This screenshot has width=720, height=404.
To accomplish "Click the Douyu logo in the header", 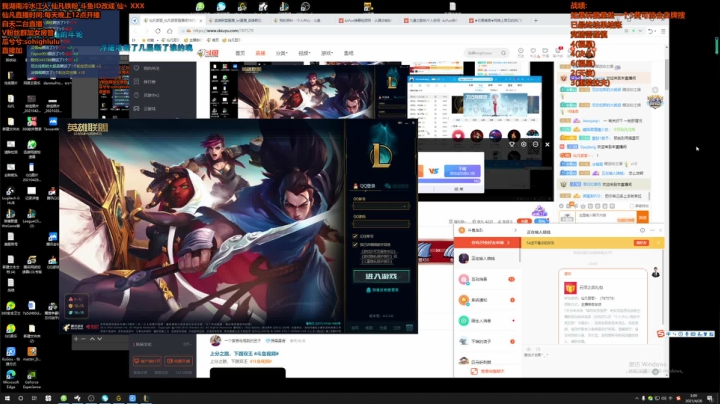I will click(208, 53).
